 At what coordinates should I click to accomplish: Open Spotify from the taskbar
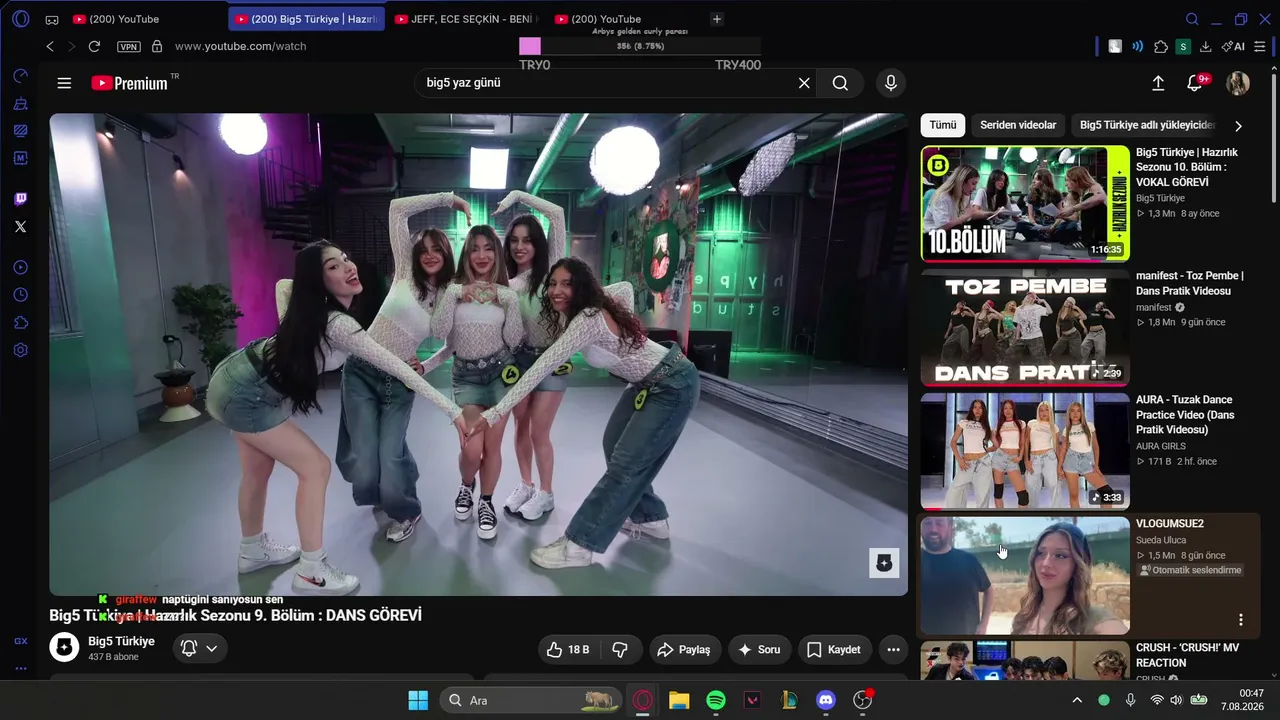716,700
